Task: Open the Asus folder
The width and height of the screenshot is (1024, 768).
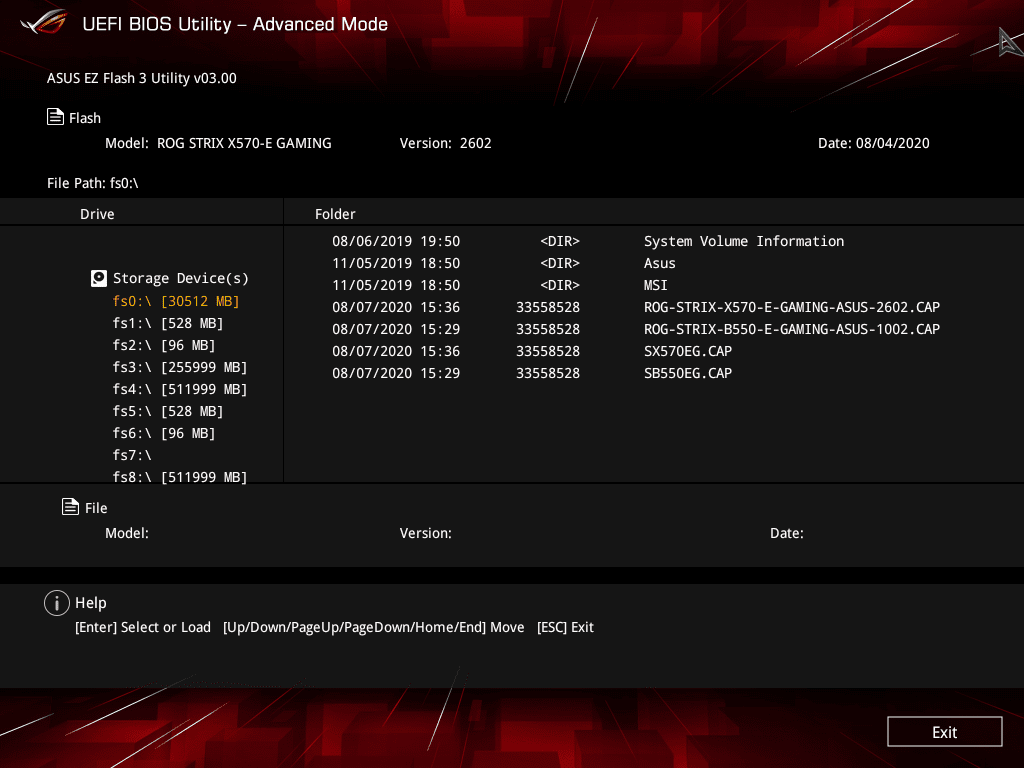Action: click(660, 263)
